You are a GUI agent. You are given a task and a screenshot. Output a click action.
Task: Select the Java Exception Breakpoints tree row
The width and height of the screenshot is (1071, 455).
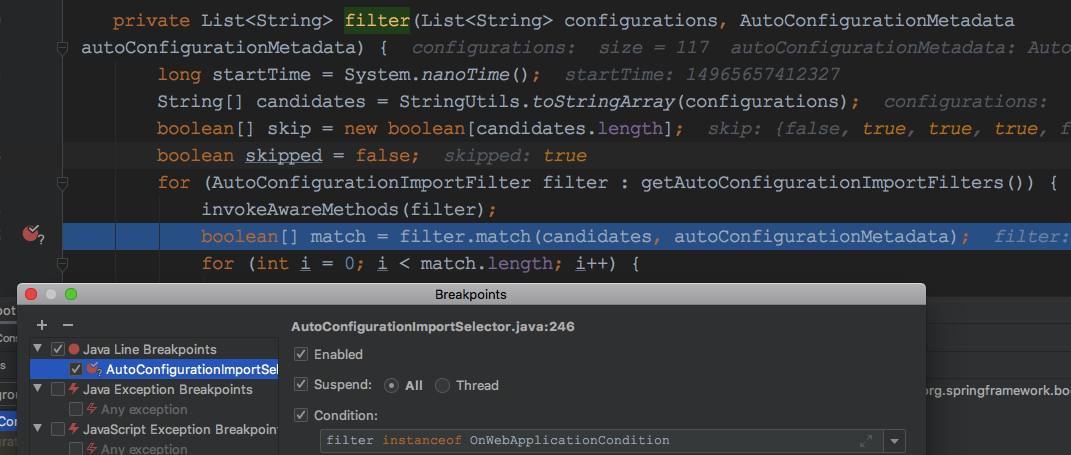(x=154, y=389)
